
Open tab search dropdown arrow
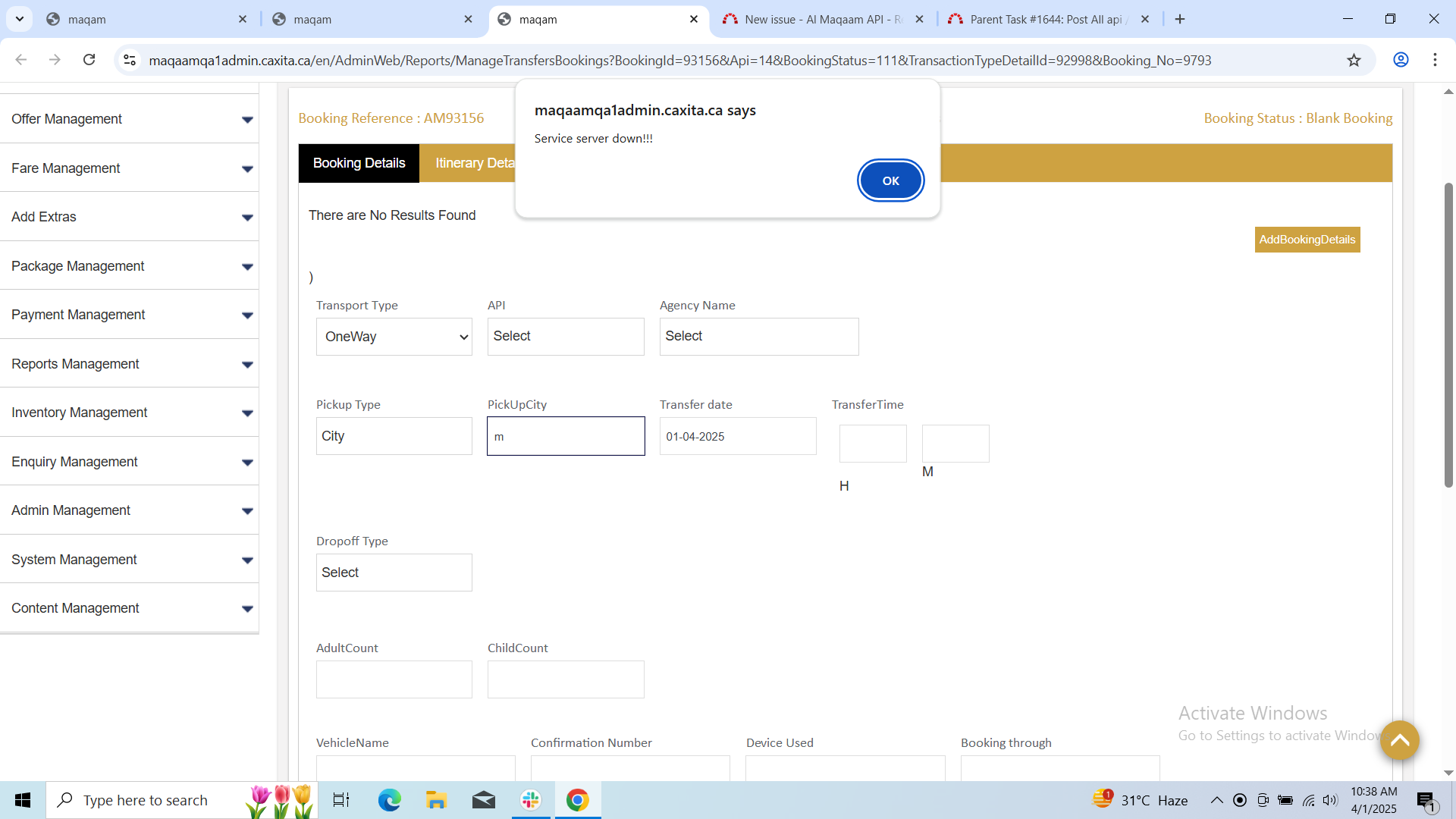20,19
